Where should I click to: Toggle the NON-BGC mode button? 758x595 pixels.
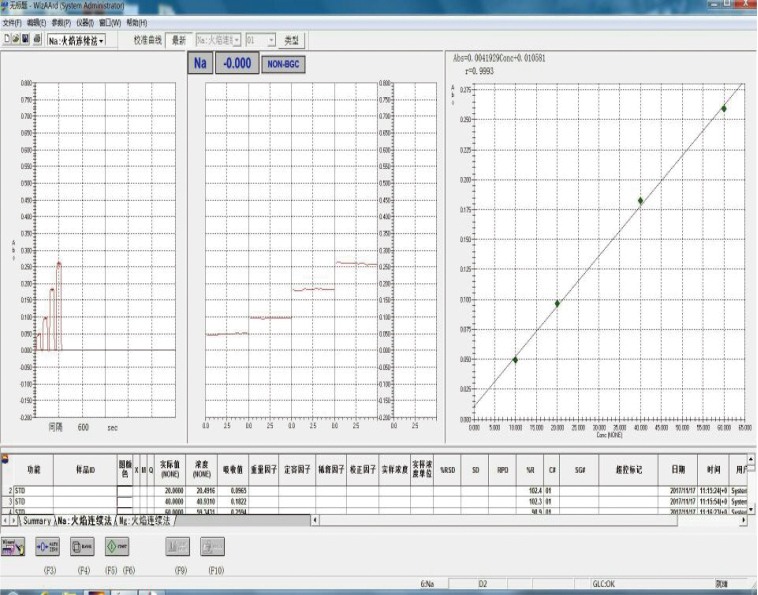pos(284,63)
